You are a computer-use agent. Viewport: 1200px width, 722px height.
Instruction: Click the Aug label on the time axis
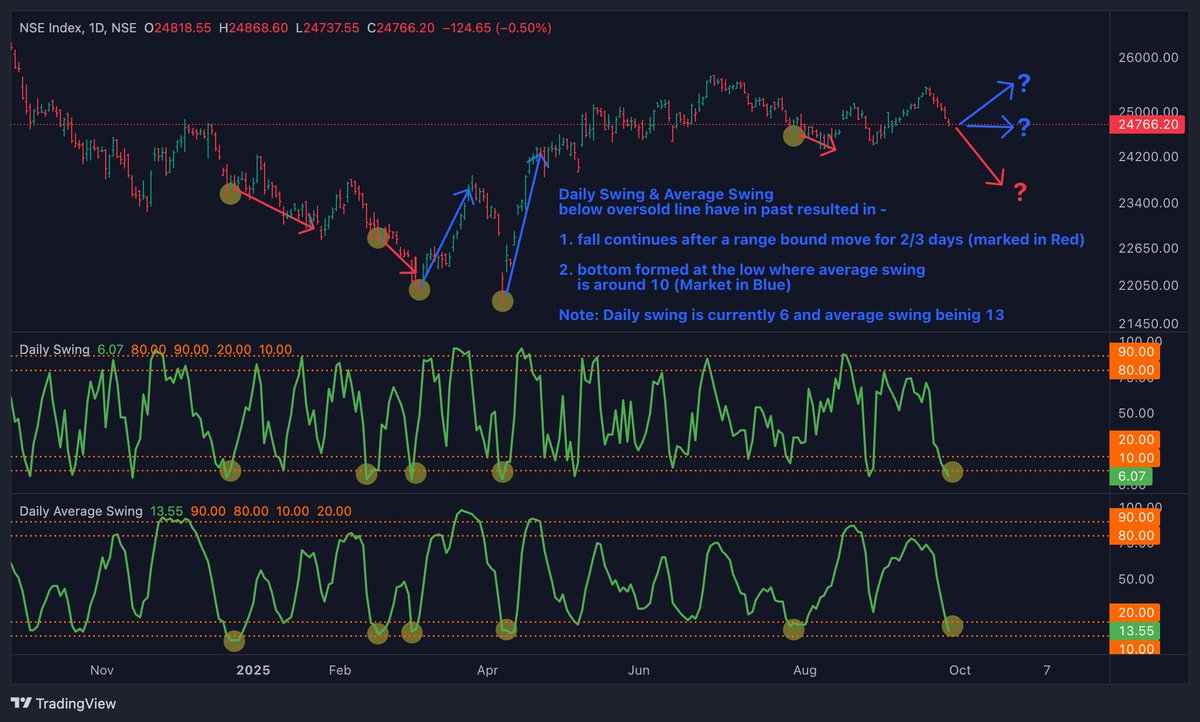coord(804,670)
